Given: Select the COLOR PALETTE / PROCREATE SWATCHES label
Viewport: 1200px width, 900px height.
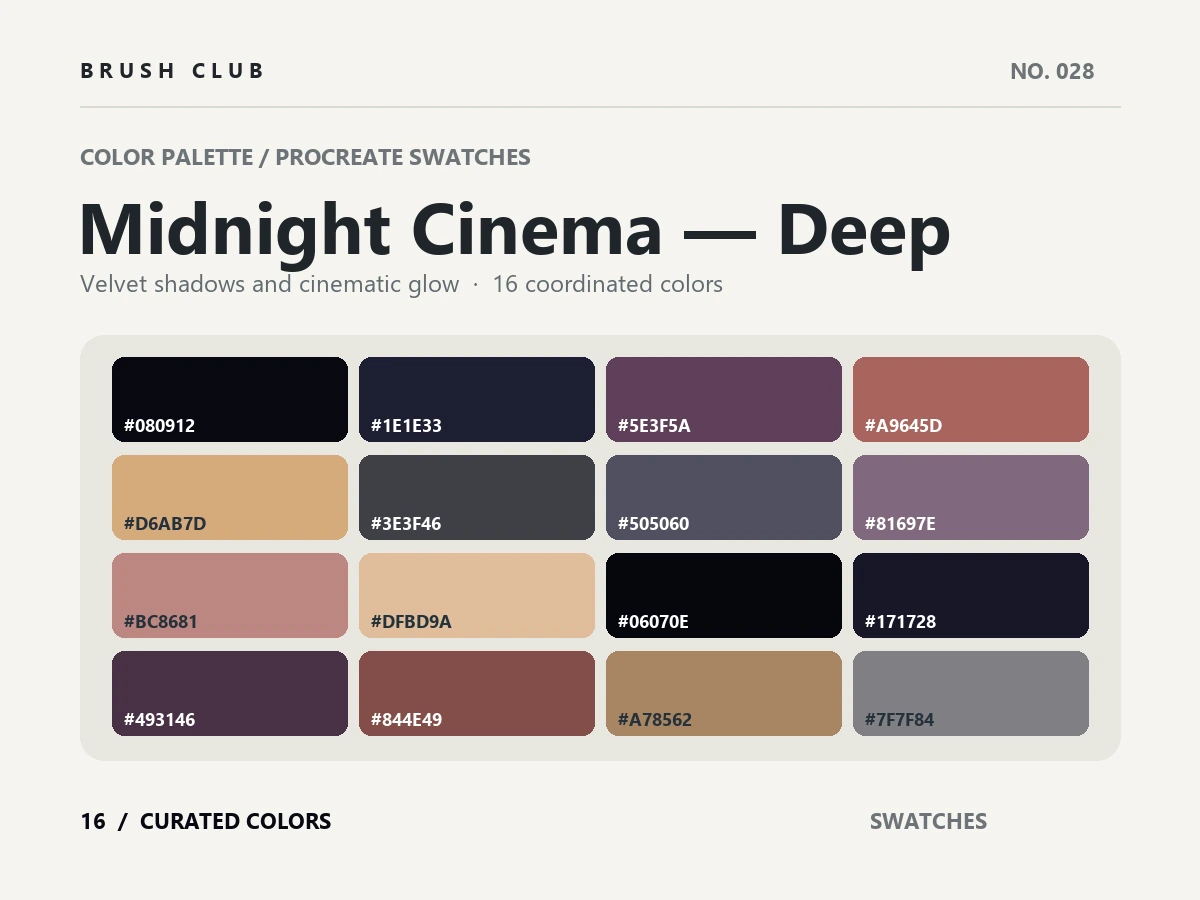Looking at the screenshot, I should click(305, 157).
